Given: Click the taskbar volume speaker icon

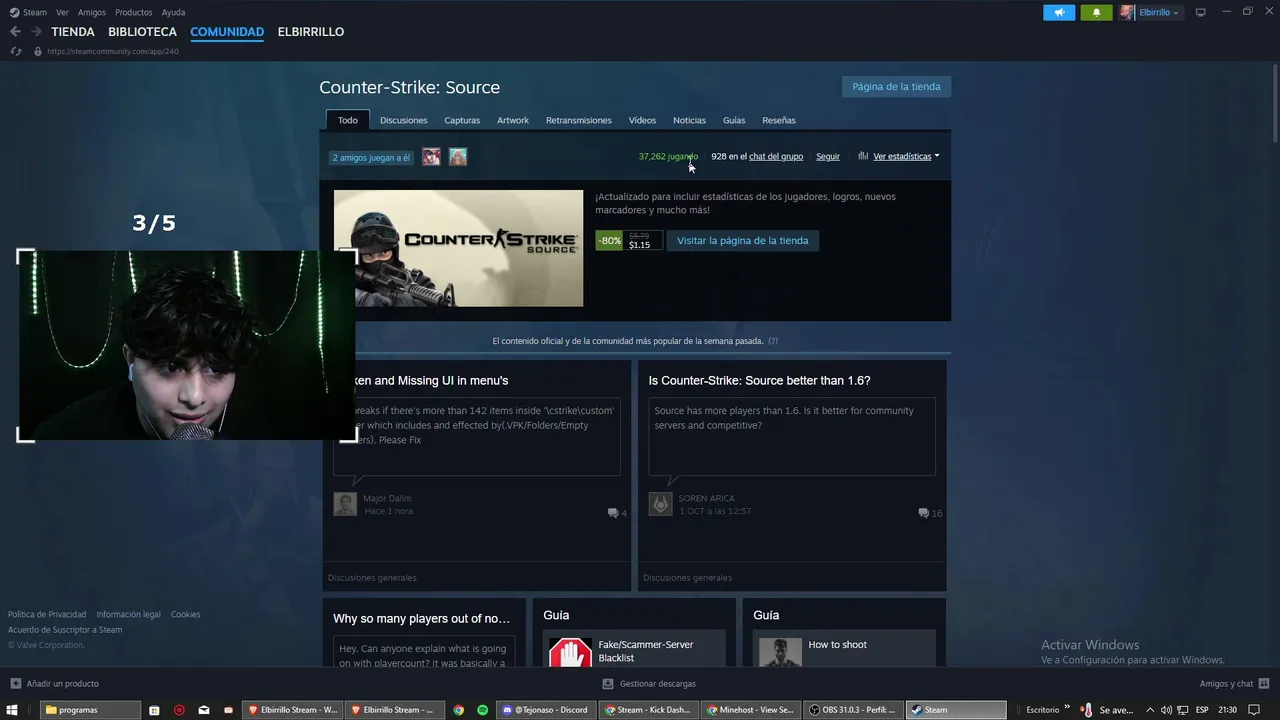Looking at the screenshot, I should (1166, 710).
